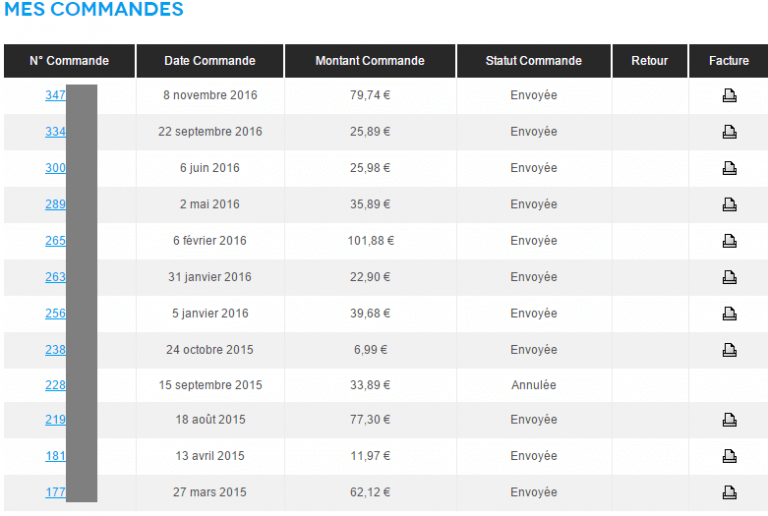Image resolution: width=768 pixels, height=516 pixels.
Task: Open invoice icon for 22 septembre 2016 order
Action: click(x=729, y=132)
